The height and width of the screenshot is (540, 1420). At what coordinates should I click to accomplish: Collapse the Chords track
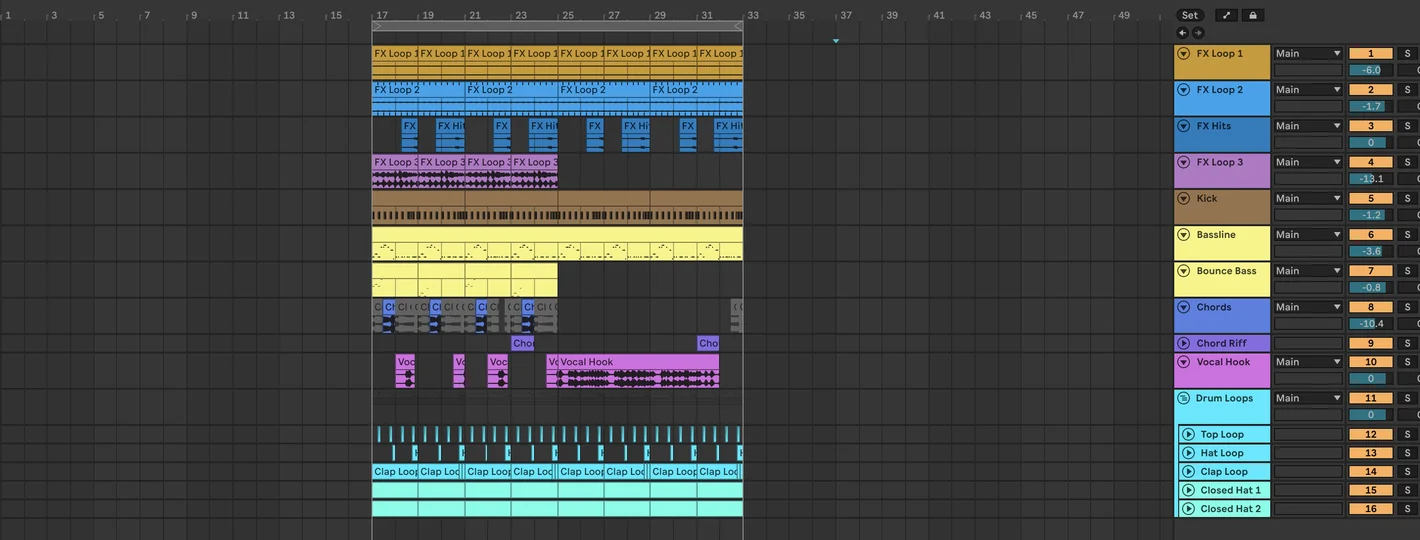point(1184,307)
